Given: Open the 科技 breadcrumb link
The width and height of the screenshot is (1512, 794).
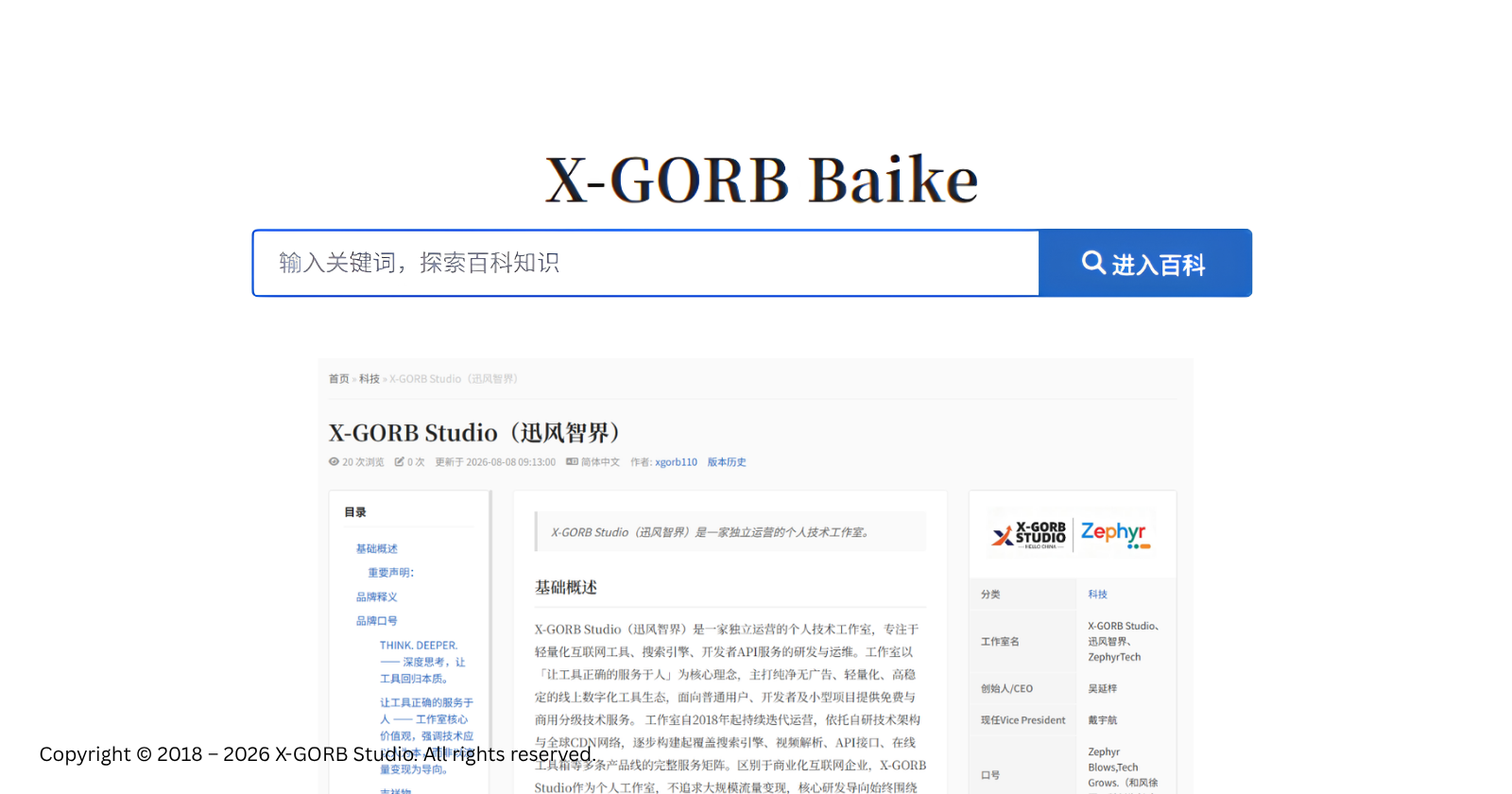Looking at the screenshot, I should coord(369,379).
